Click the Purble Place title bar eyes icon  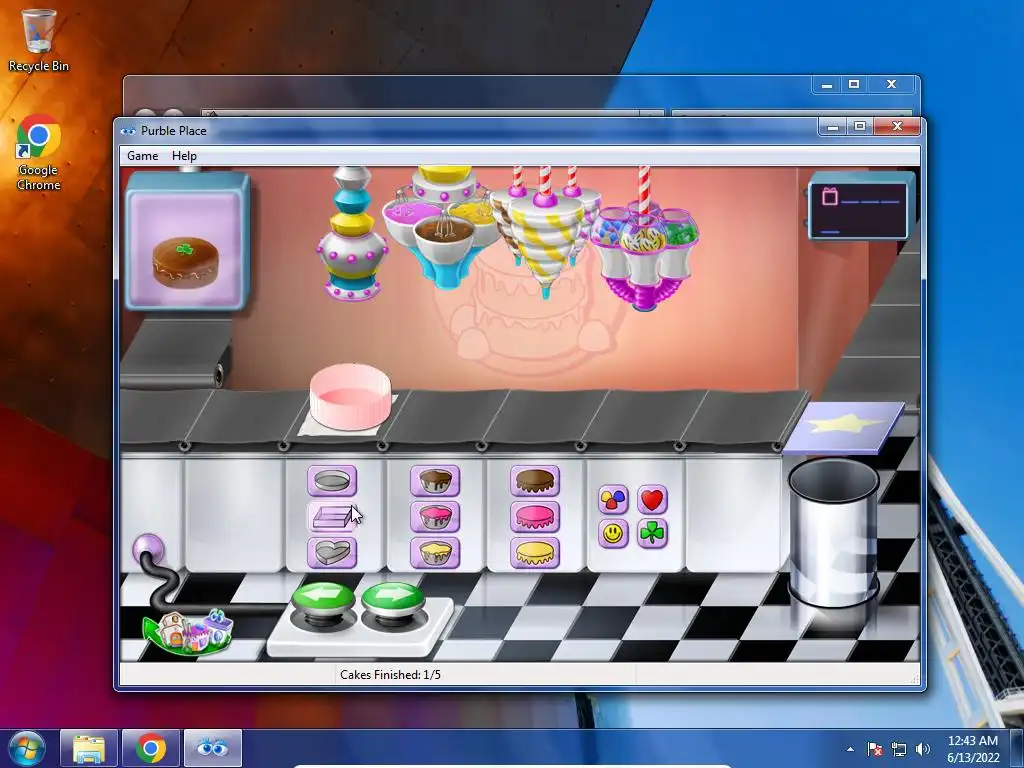[x=128, y=131]
